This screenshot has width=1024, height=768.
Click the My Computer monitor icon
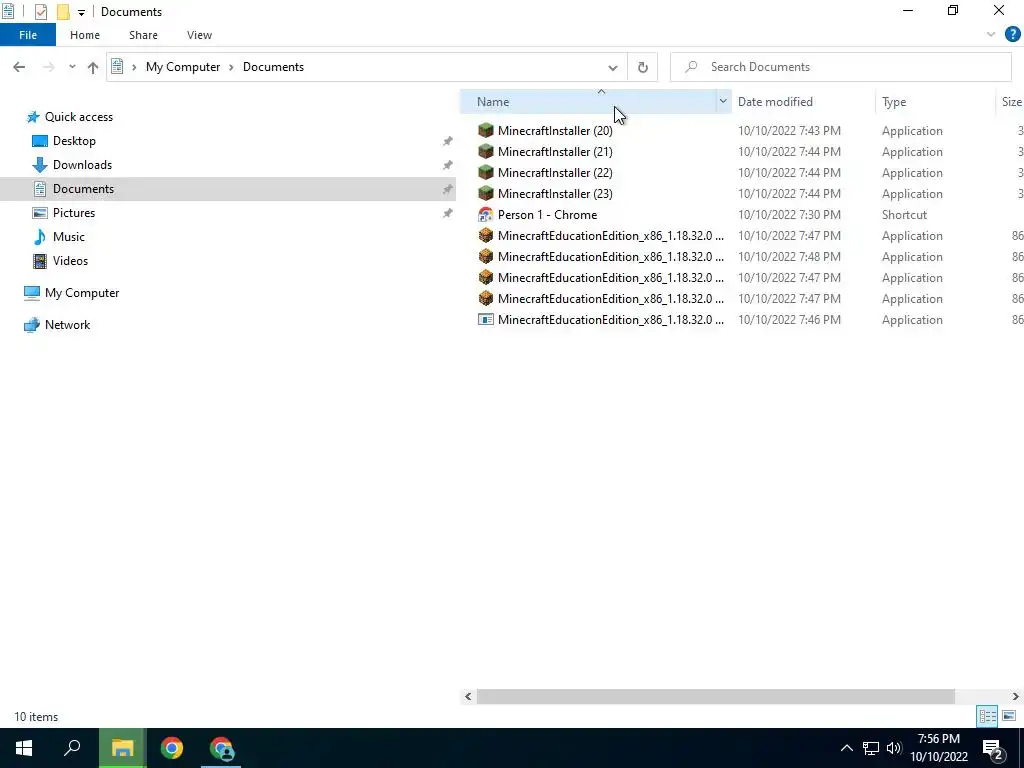(31, 293)
